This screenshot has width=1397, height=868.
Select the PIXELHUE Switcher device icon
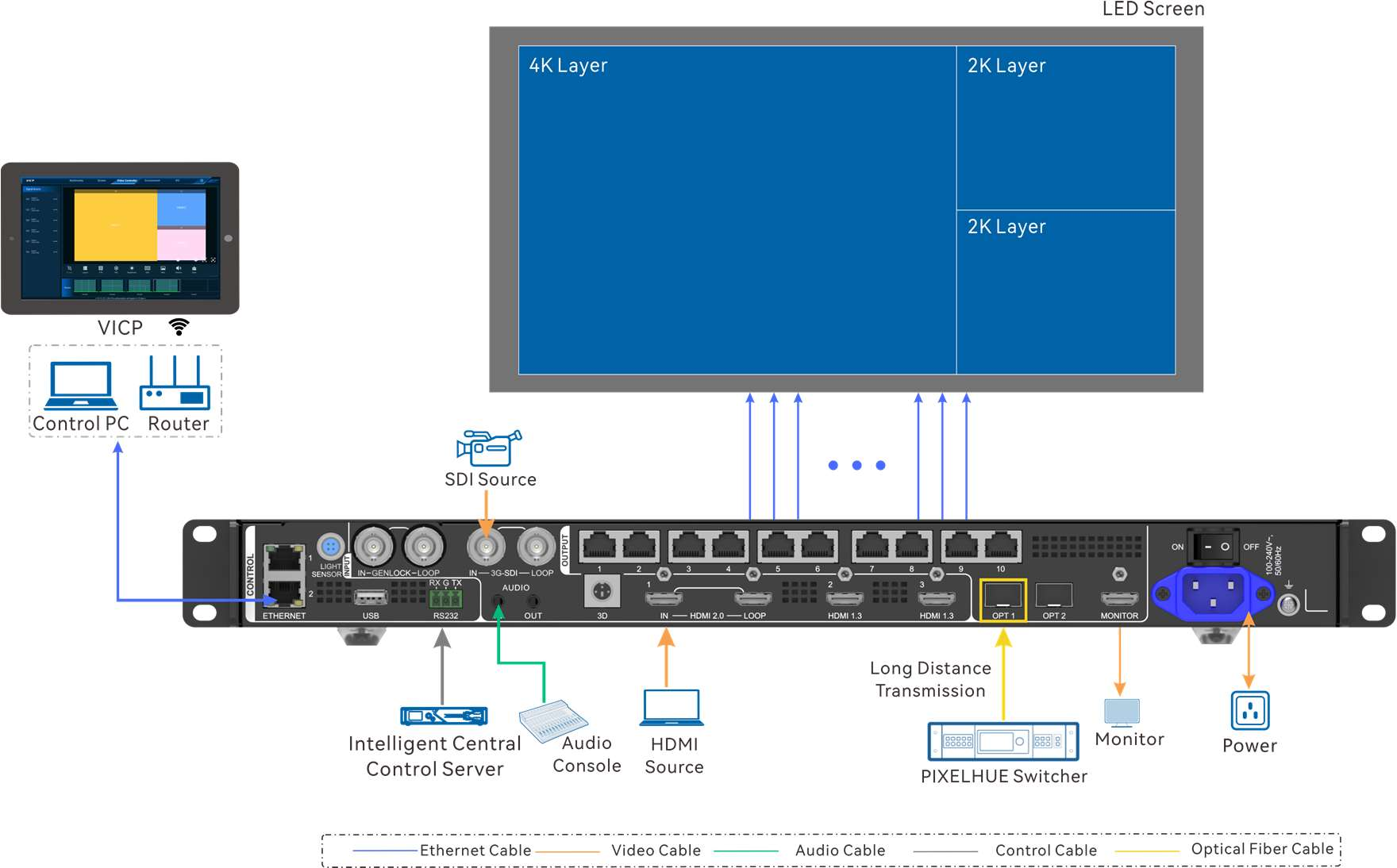1003,742
